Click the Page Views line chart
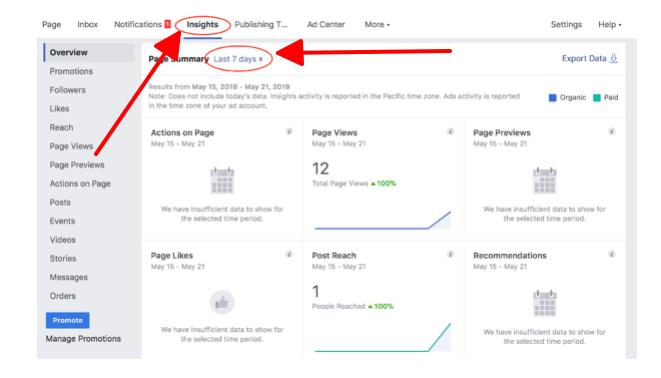661x378 pixels. [383, 220]
